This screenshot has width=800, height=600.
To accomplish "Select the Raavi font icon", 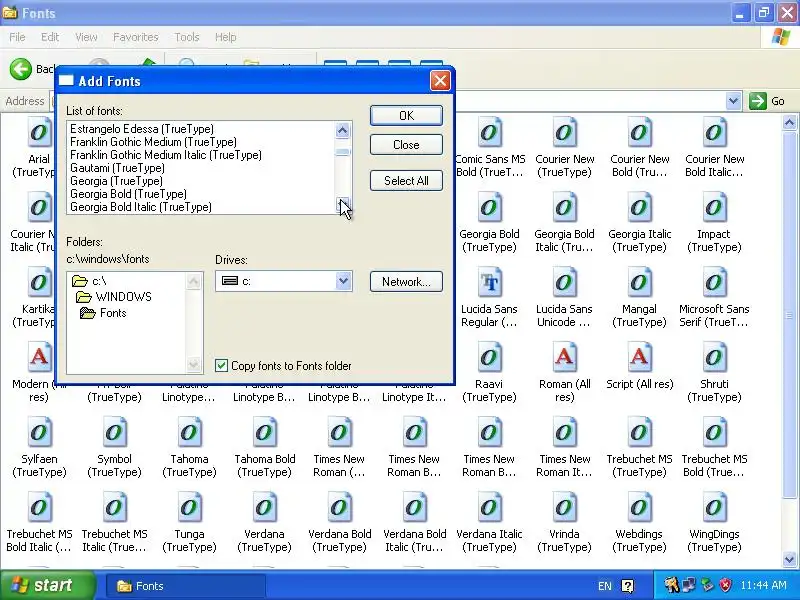I will (489, 358).
